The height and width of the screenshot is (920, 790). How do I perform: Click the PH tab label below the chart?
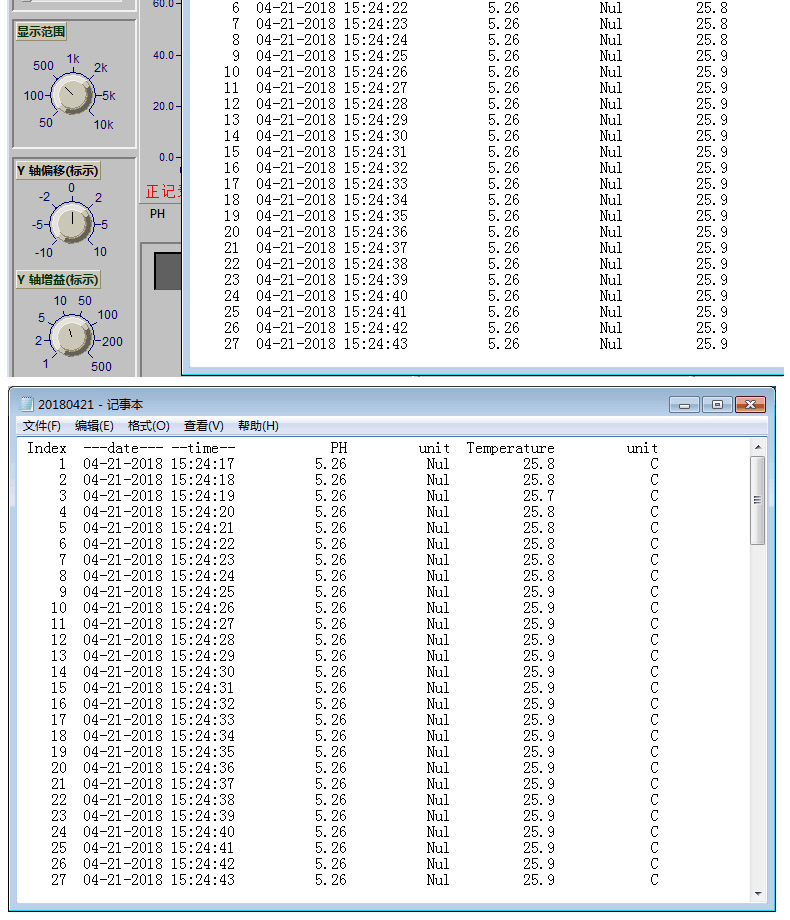[157, 214]
